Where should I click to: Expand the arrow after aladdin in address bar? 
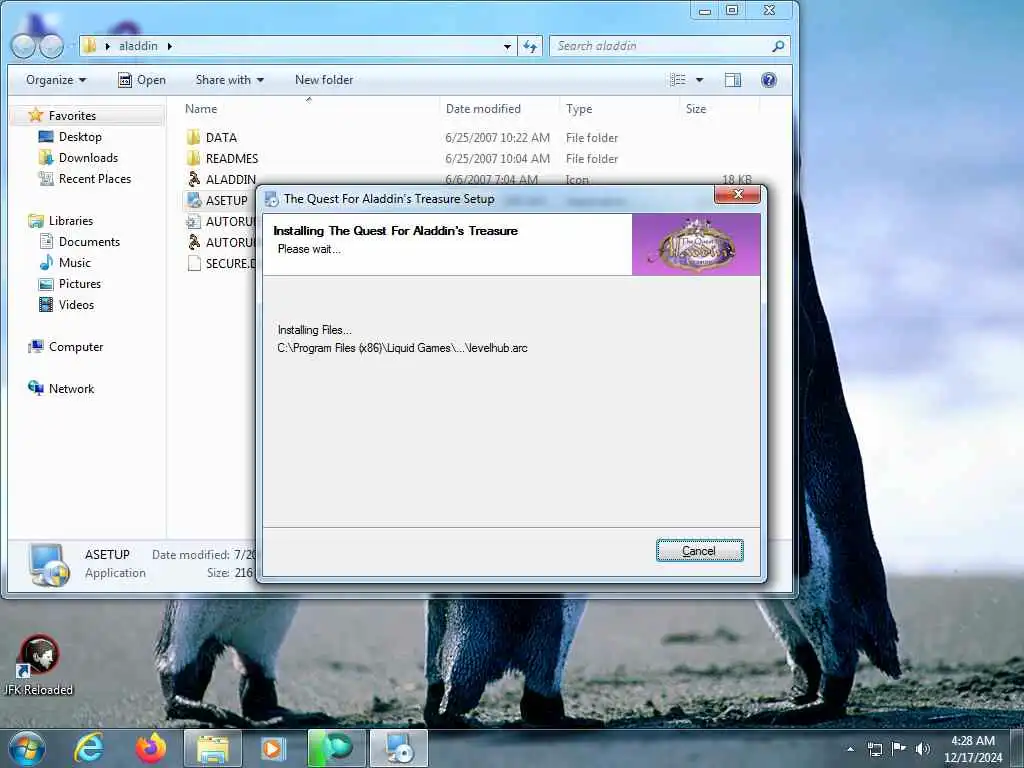[170, 46]
